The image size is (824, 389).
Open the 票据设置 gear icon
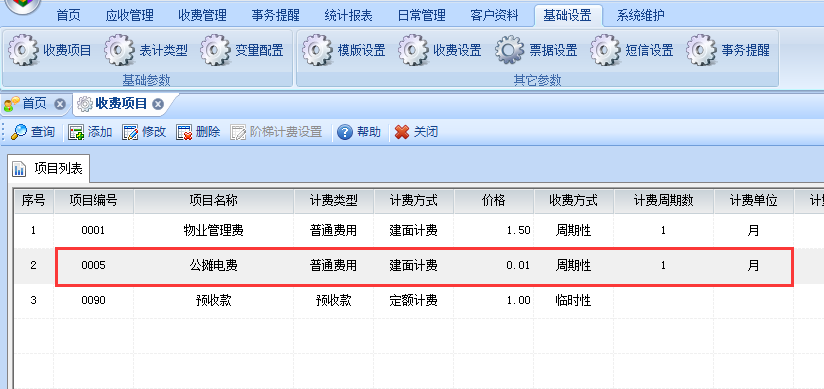coord(510,50)
